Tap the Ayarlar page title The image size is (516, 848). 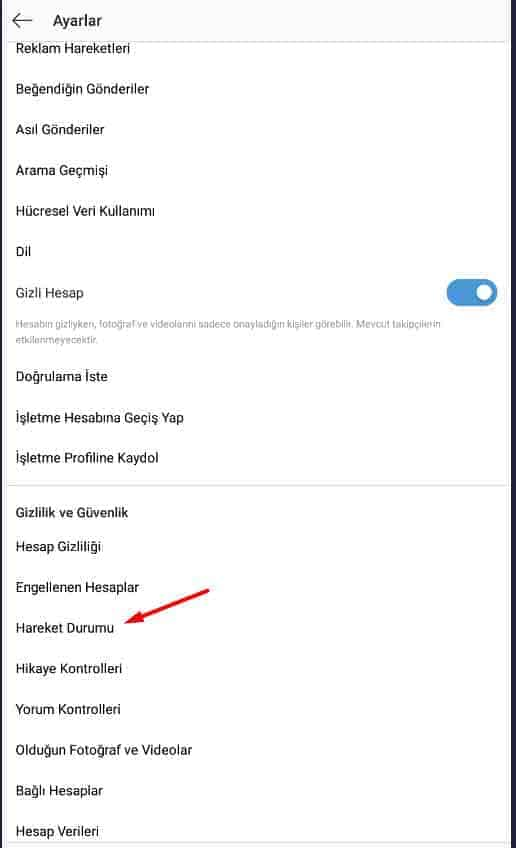(x=77, y=21)
